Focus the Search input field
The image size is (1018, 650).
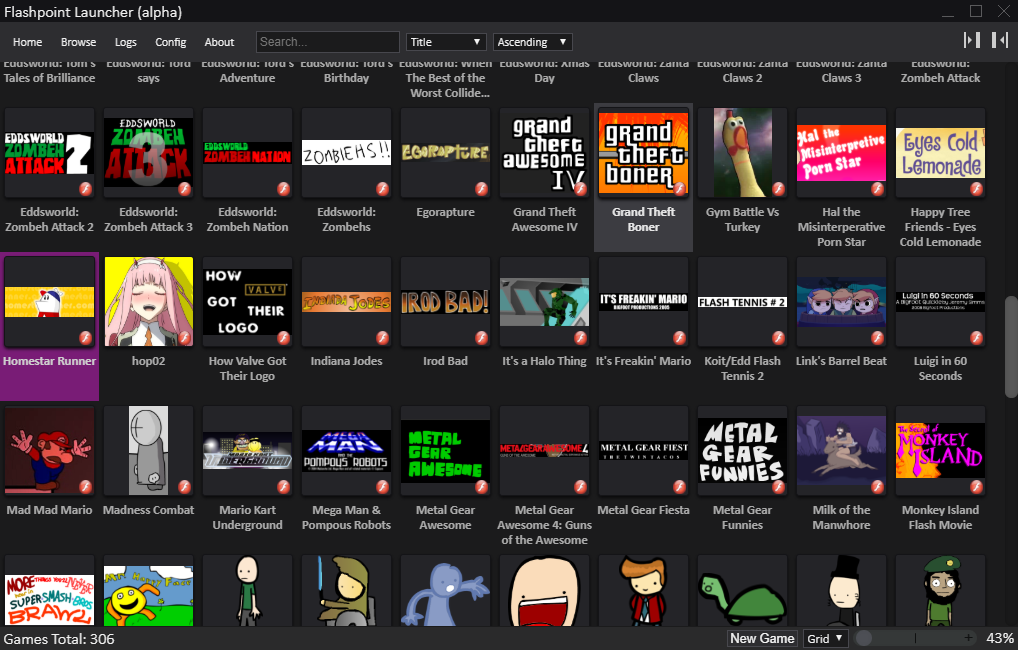pyautogui.click(x=327, y=42)
